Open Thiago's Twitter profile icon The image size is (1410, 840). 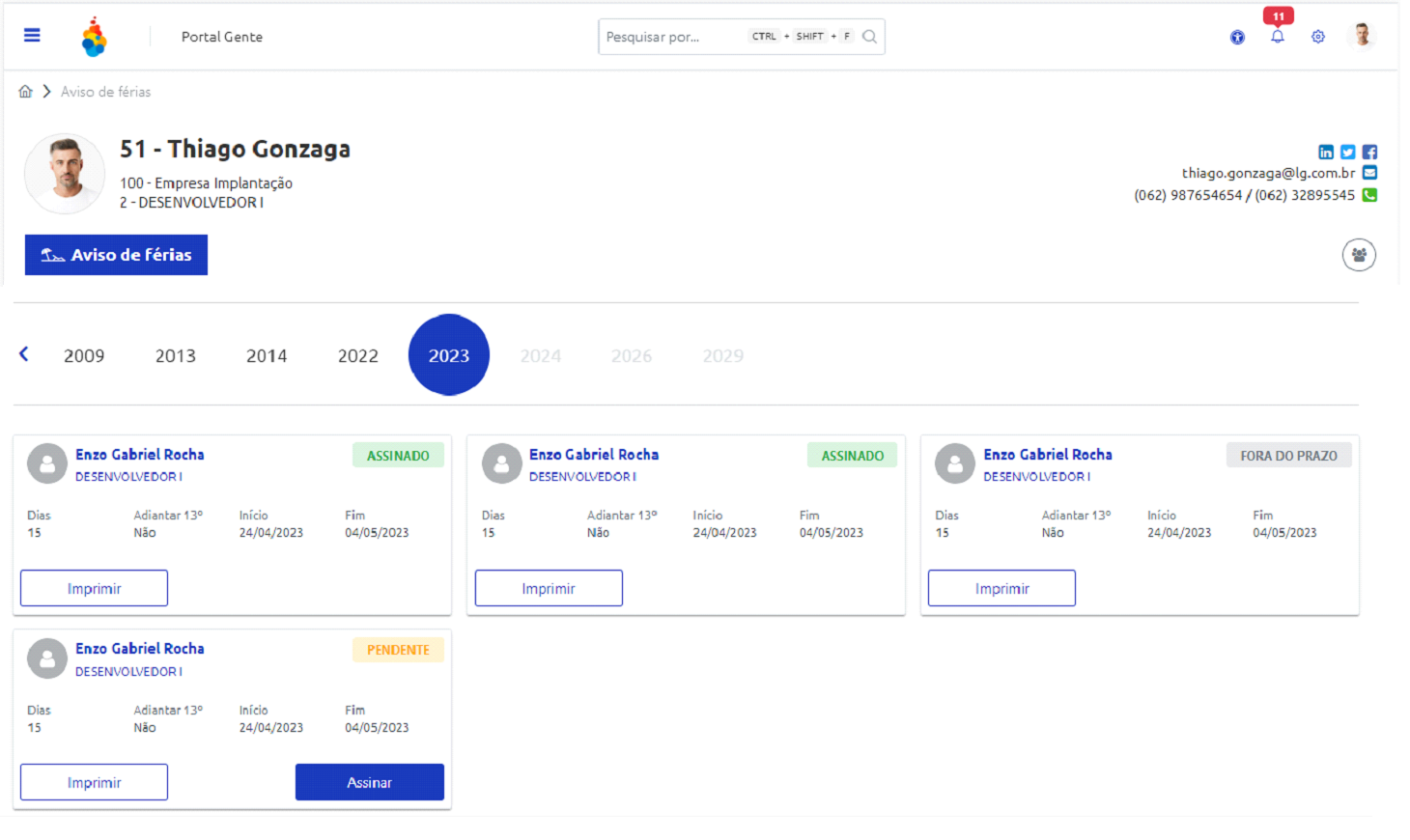coord(1348,153)
